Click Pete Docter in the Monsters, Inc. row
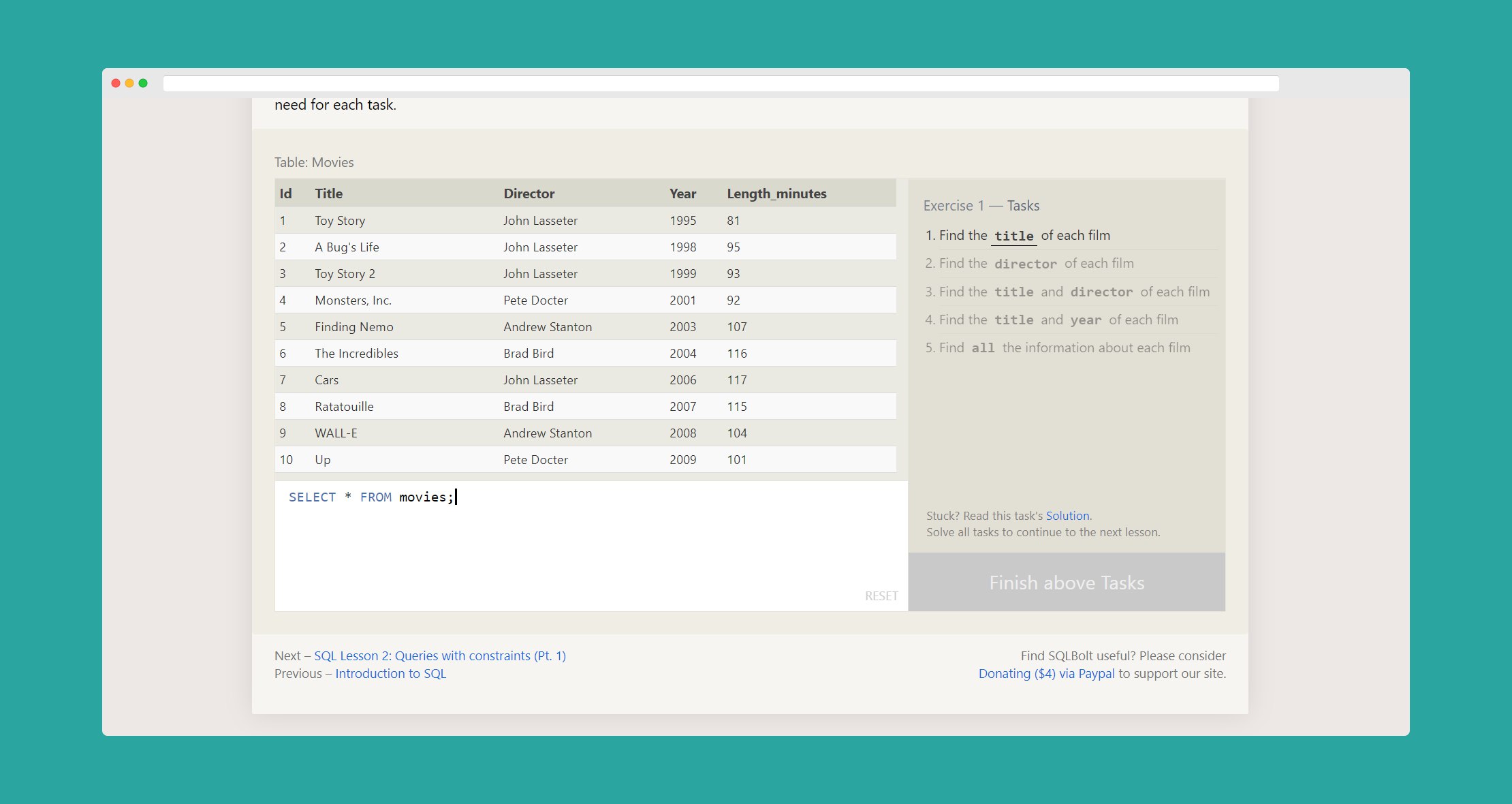This screenshot has height=804, width=1512. click(x=535, y=300)
